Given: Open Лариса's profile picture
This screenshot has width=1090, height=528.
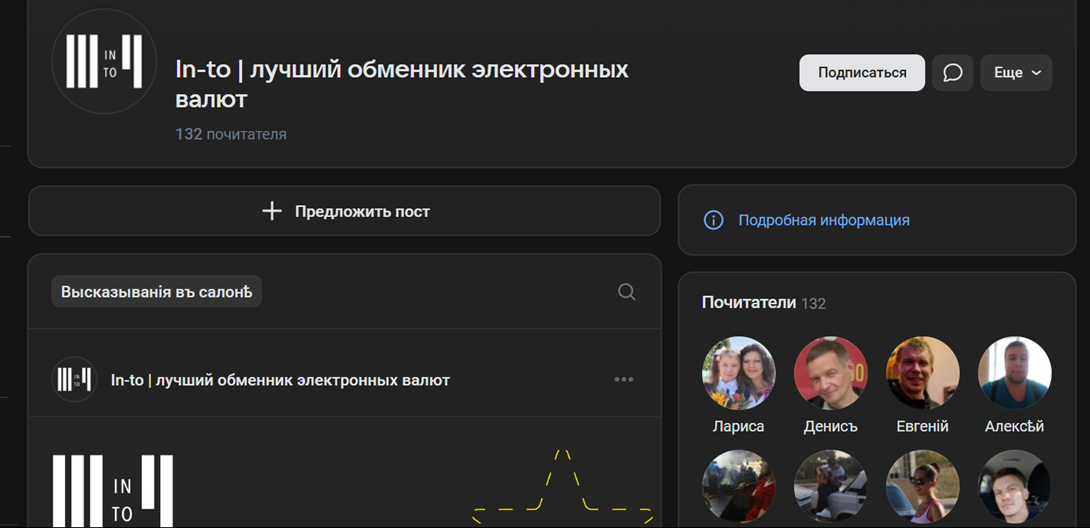Looking at the screenshot, I should 738,373.
